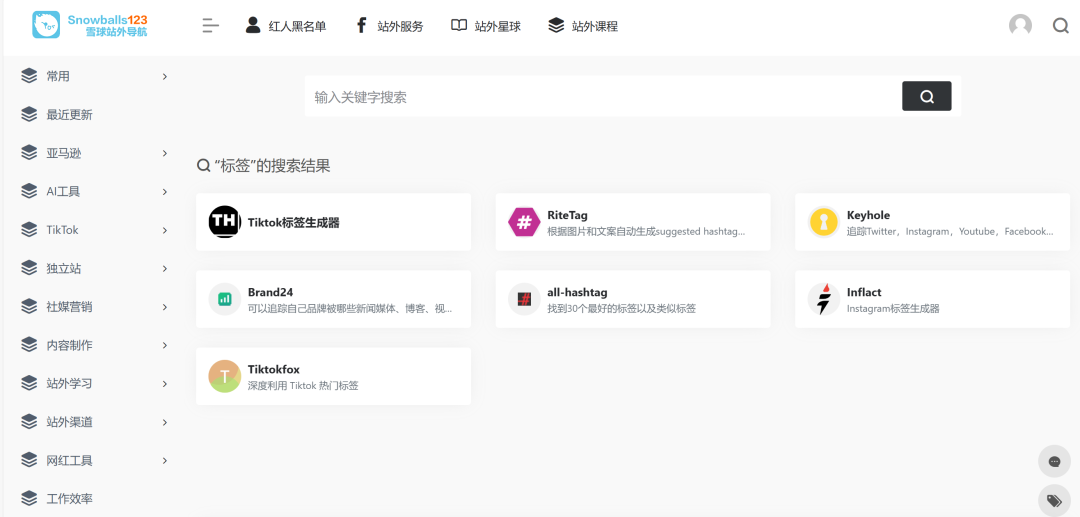Open the RiteTag pink hashtag icon

pyautogui.click(x=524, y=222)
